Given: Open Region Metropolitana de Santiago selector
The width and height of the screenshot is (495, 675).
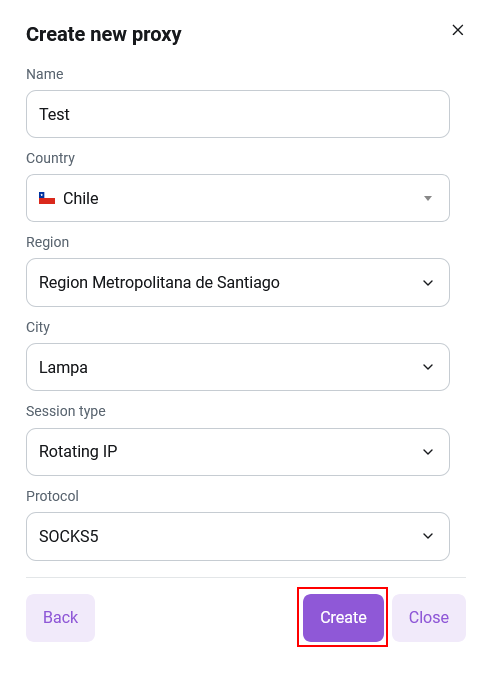Looking at the screenshot, I should (238, 282).
